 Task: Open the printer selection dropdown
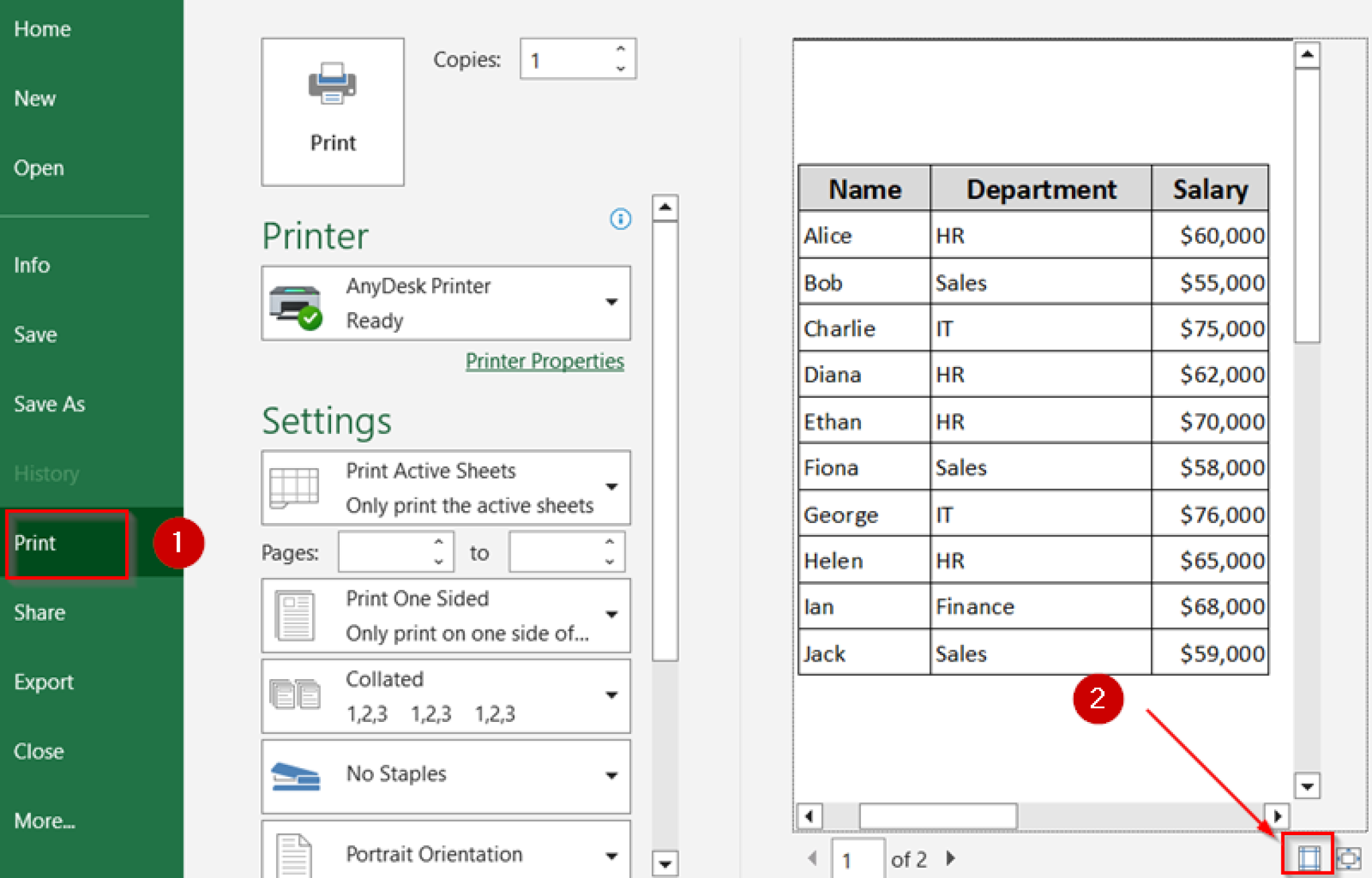[x=612, y=303]
